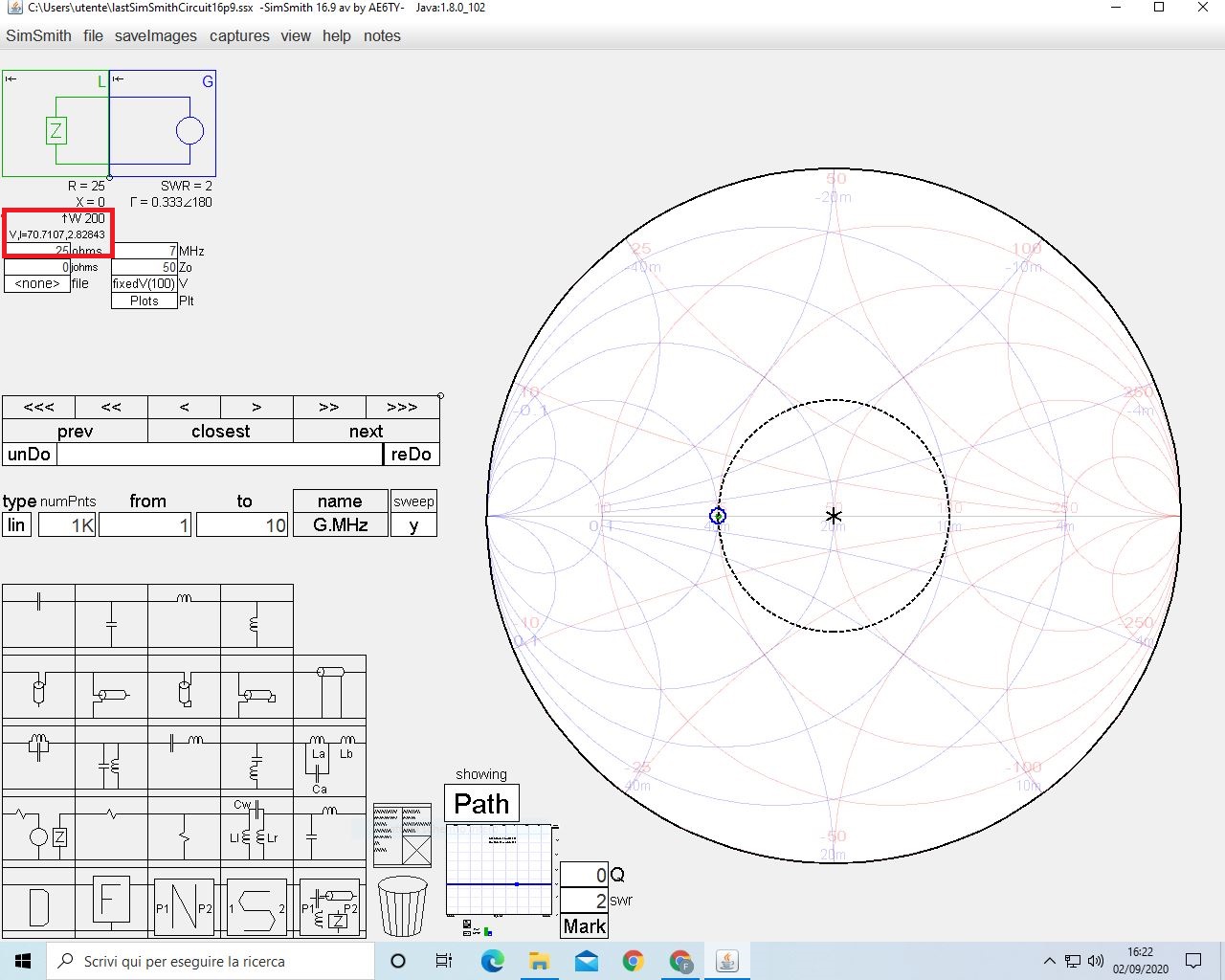
Task: Open the SimSmith menu
Action: click(38, 35)
